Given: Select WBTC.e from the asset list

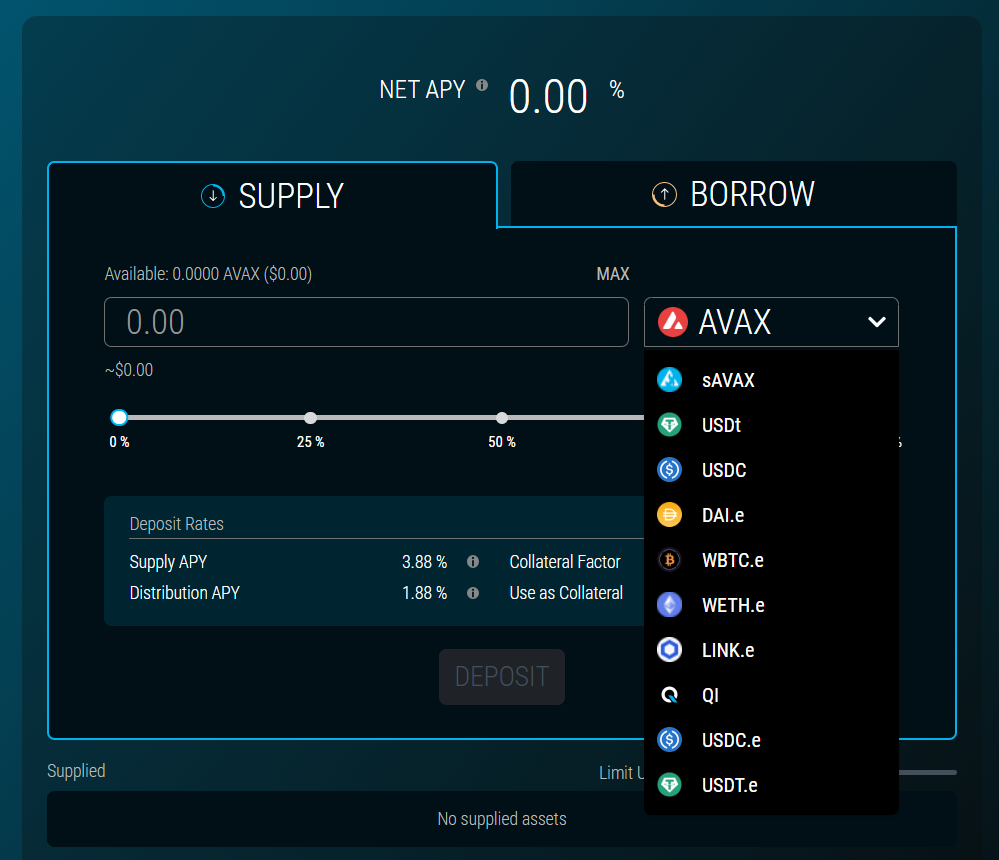Looking at the screenshot, I should tap(772, 560).
